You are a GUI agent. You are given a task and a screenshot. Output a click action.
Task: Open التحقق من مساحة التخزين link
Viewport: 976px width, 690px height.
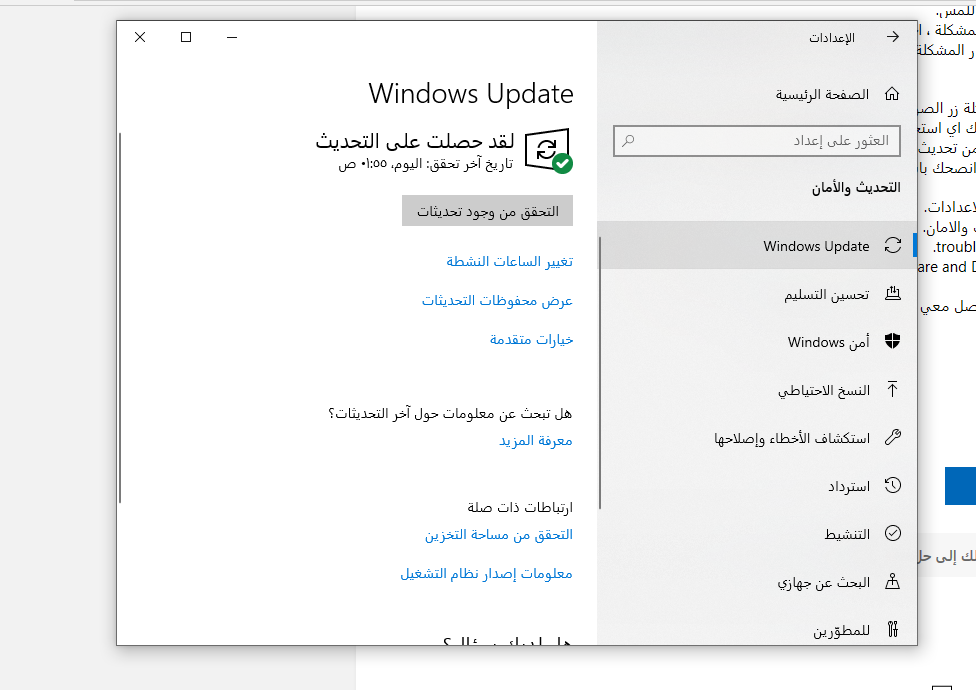pyautogui.click(x=499, y=534)
